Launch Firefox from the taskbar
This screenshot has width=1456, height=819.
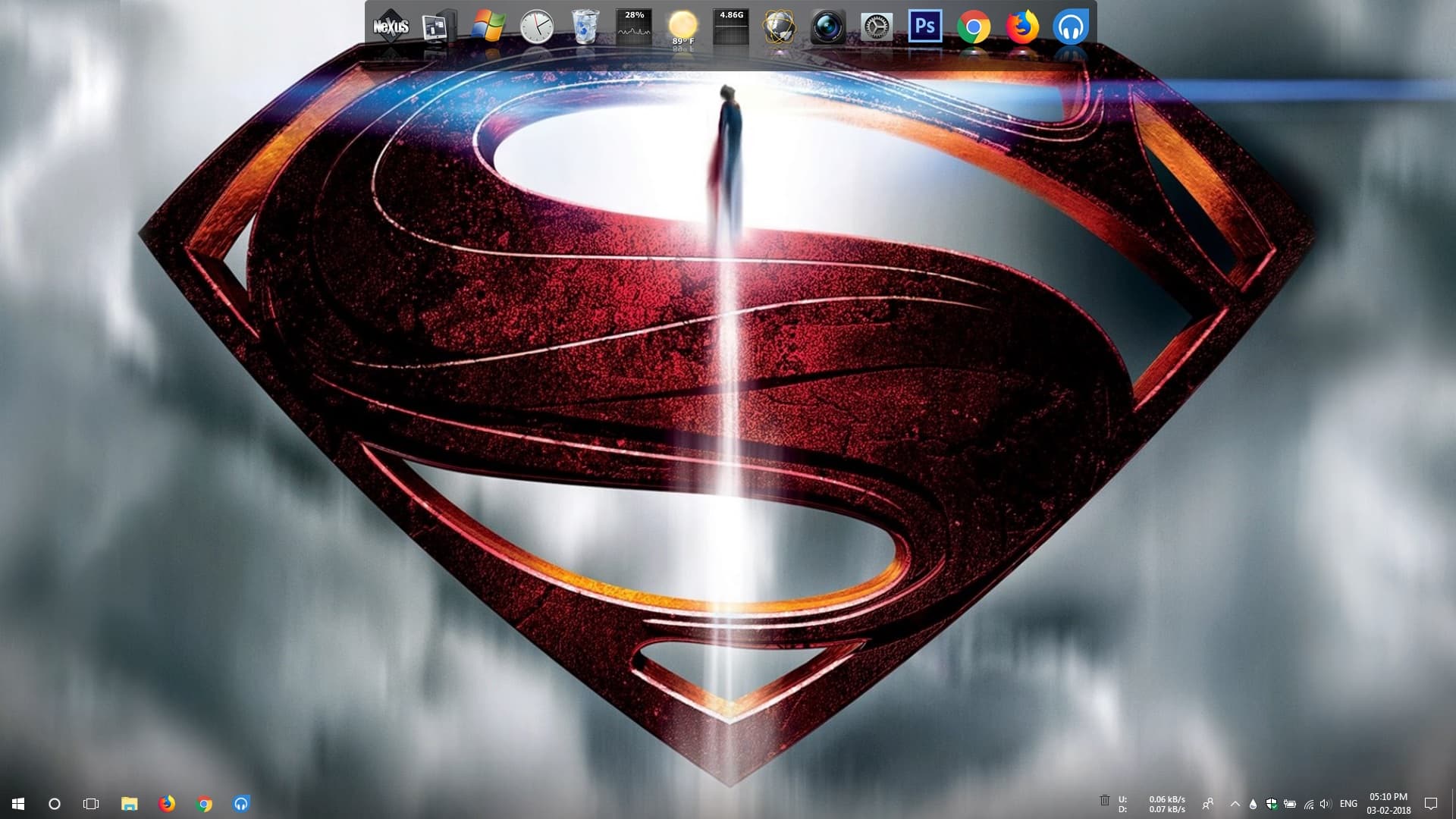[x=167, y=804]
